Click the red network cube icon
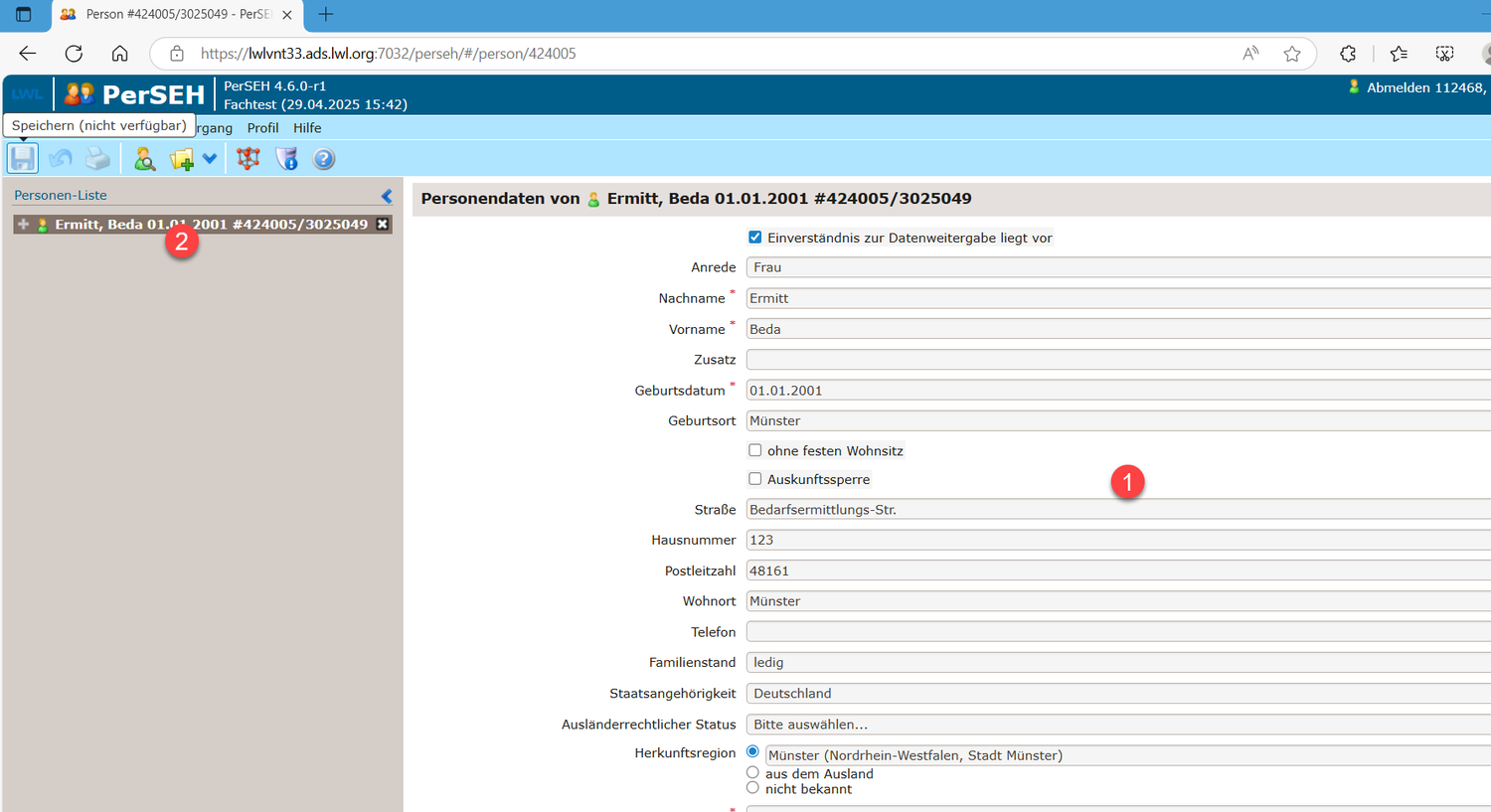 click(x=248, y=158)
